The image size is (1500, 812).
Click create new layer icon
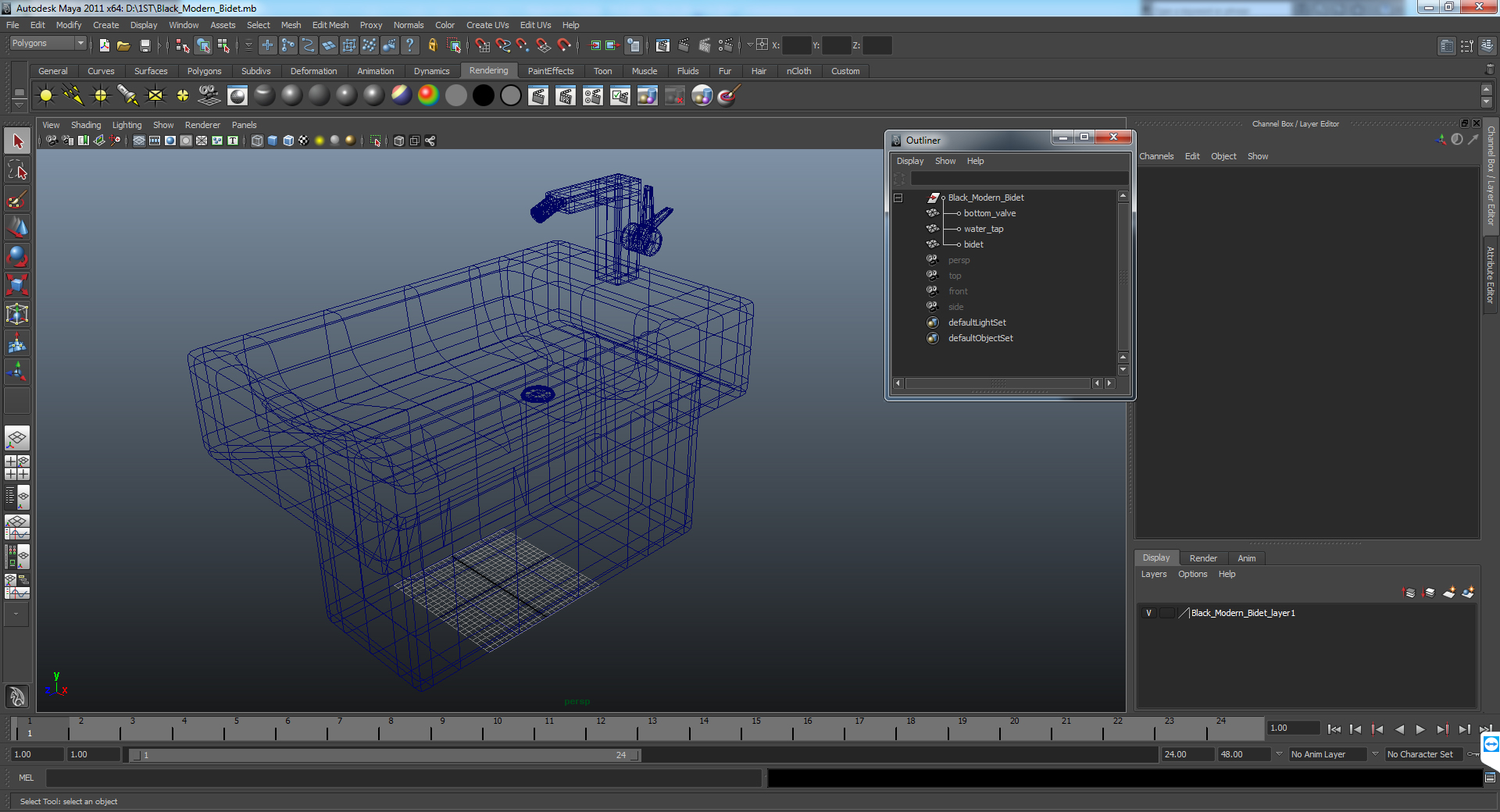1449,593
